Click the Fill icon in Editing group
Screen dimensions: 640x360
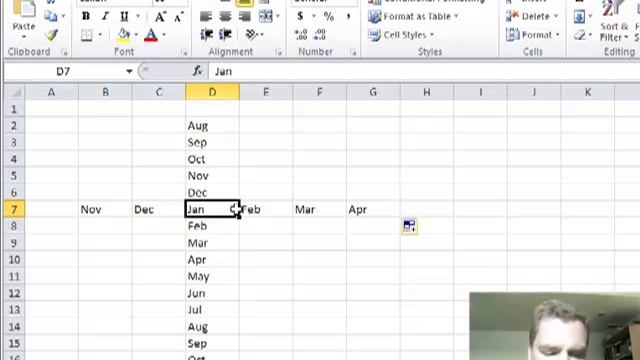click(x=579, y=17)
